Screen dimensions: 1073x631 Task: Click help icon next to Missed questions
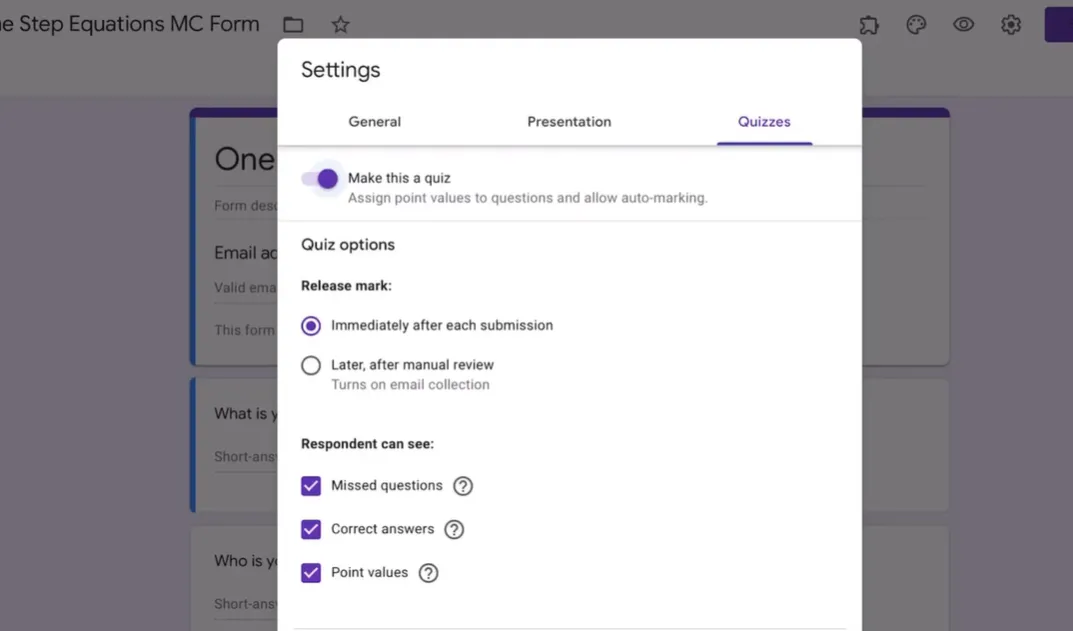pos(462,486)
